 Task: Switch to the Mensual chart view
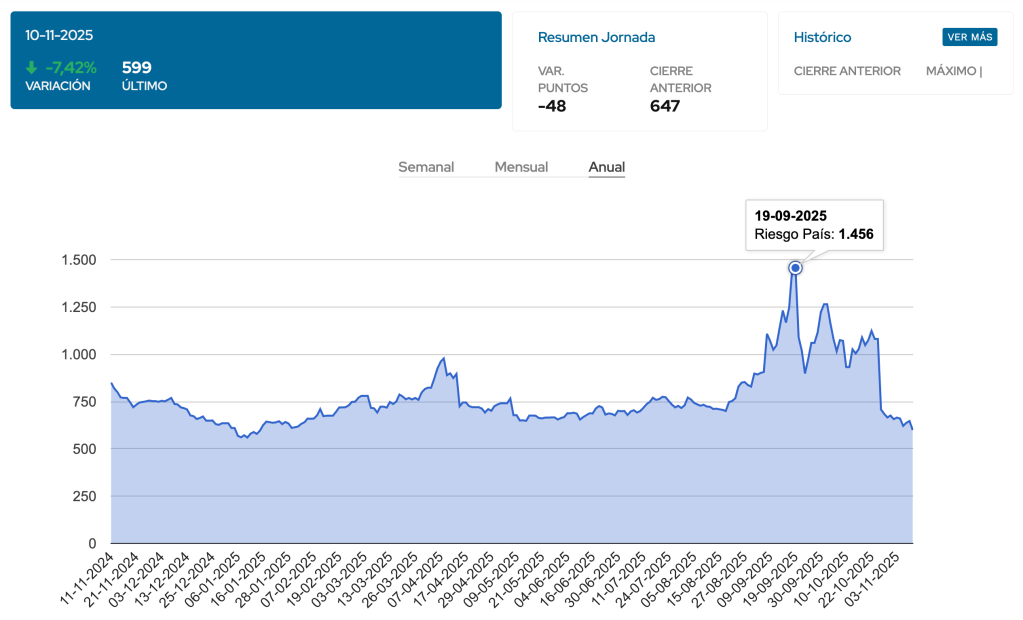coord(521,167)
